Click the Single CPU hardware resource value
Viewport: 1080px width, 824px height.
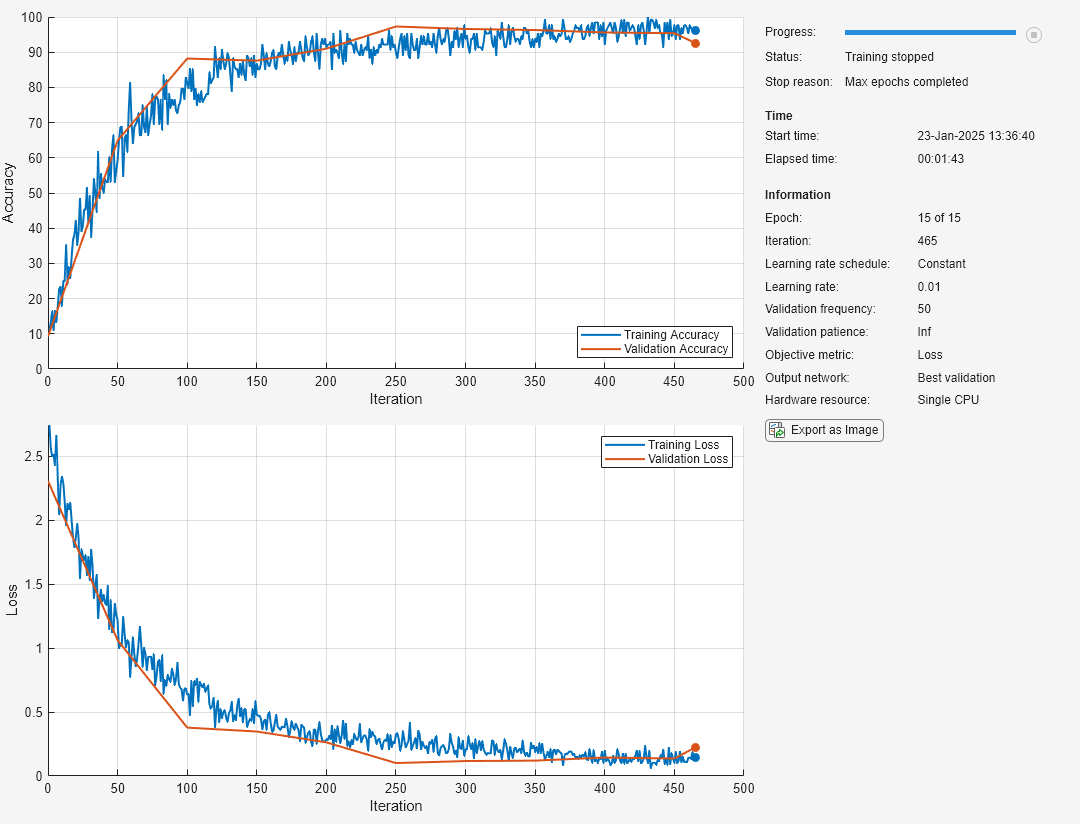[948, 400]
